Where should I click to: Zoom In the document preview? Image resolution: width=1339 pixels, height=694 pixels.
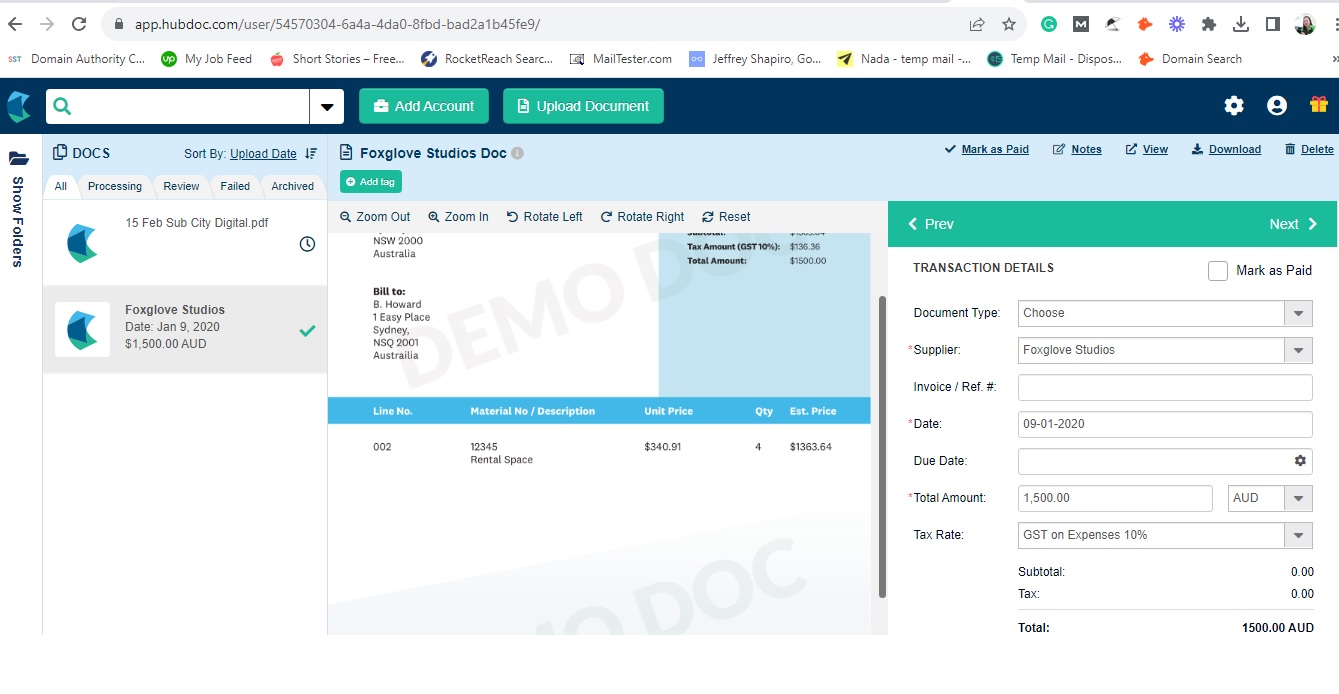pos(458,217)
